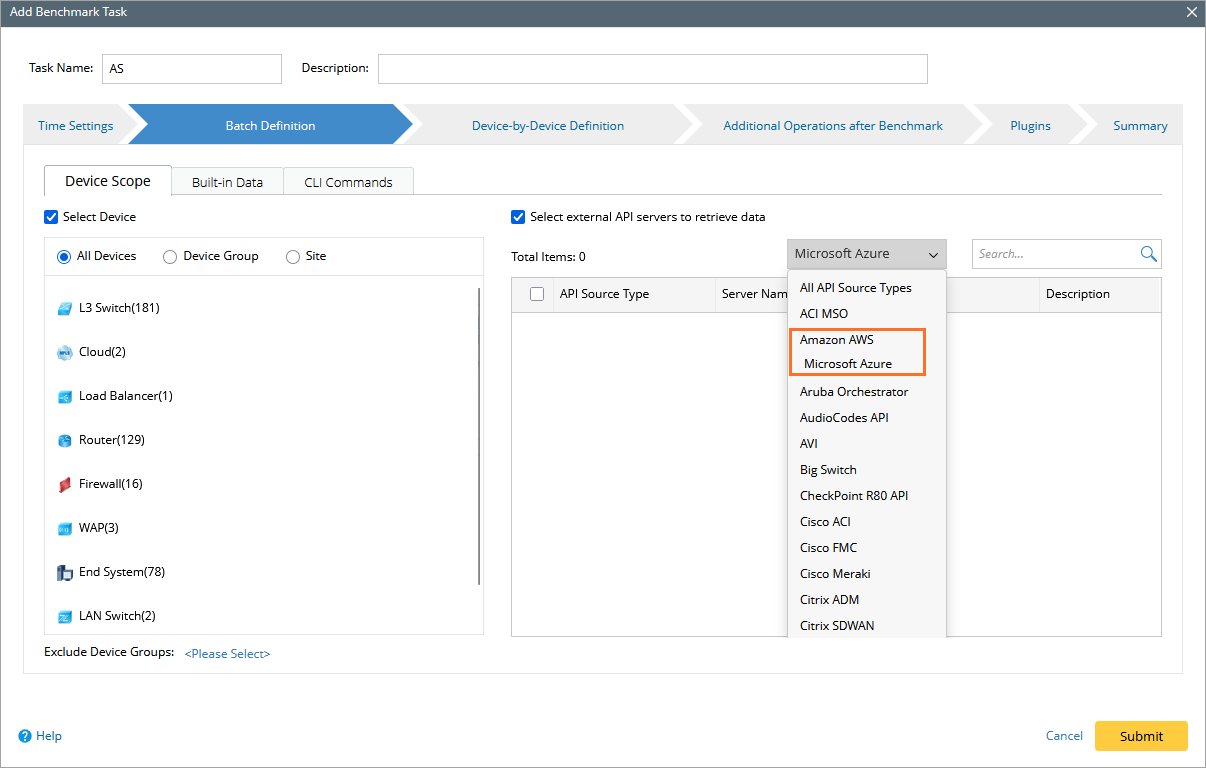Pick Cisco Meraki in the dropdown list
The width and height of the screenshot is (1206, 768).
coord(835,574)
